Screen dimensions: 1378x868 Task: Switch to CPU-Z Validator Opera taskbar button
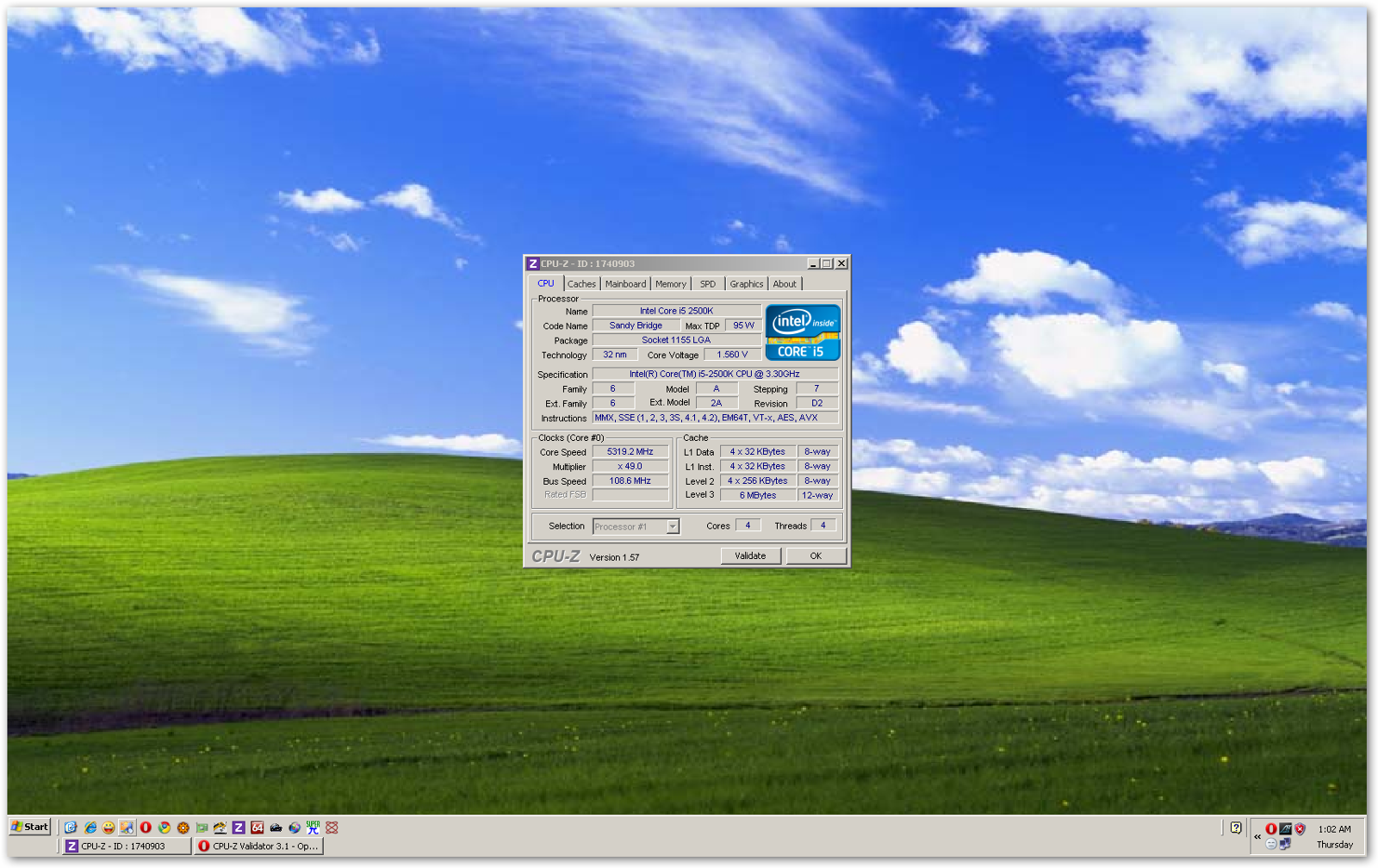pyautogui.click(x=259, y=846)
